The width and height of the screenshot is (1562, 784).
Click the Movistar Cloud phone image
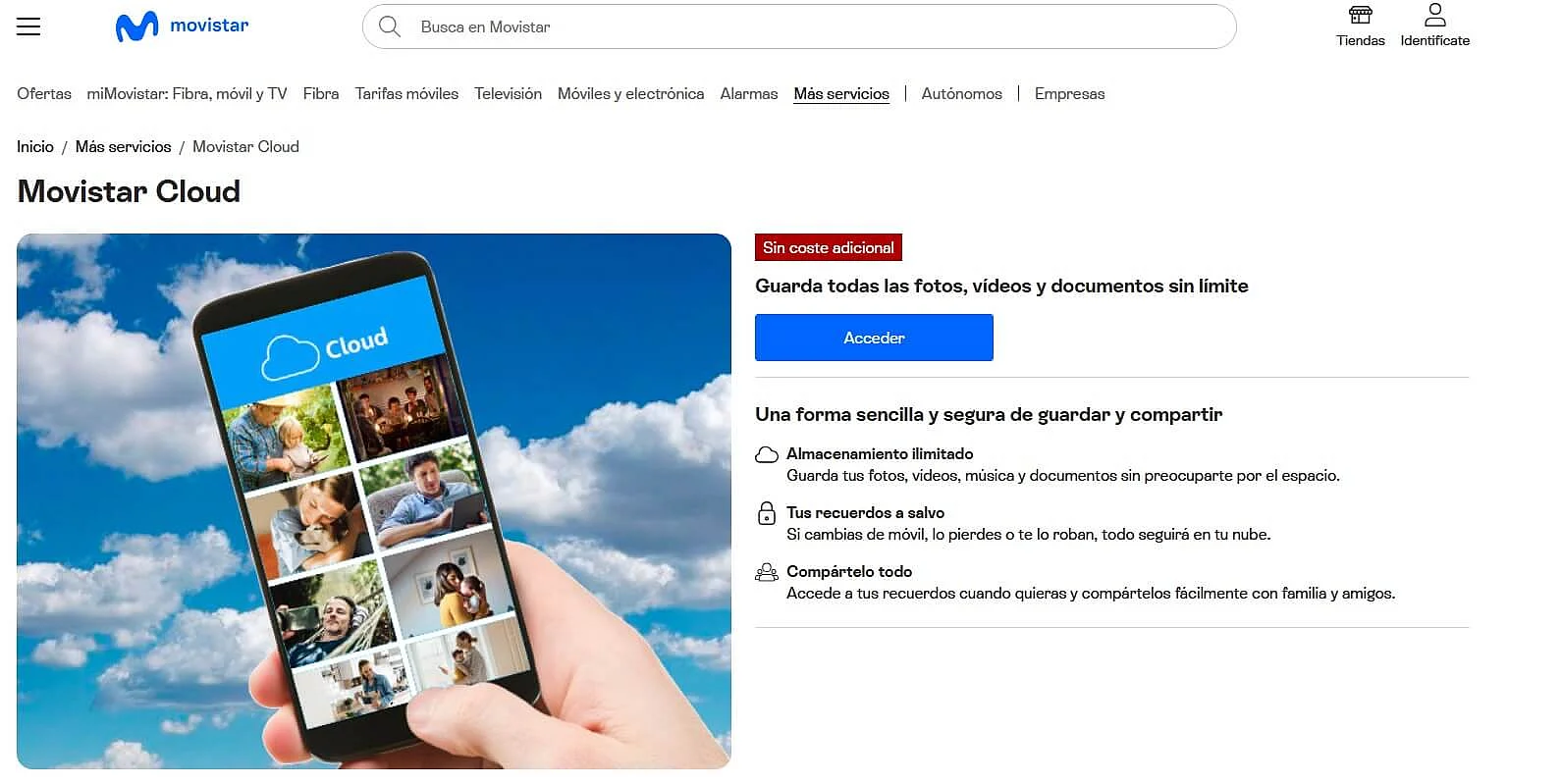[374, 501]
